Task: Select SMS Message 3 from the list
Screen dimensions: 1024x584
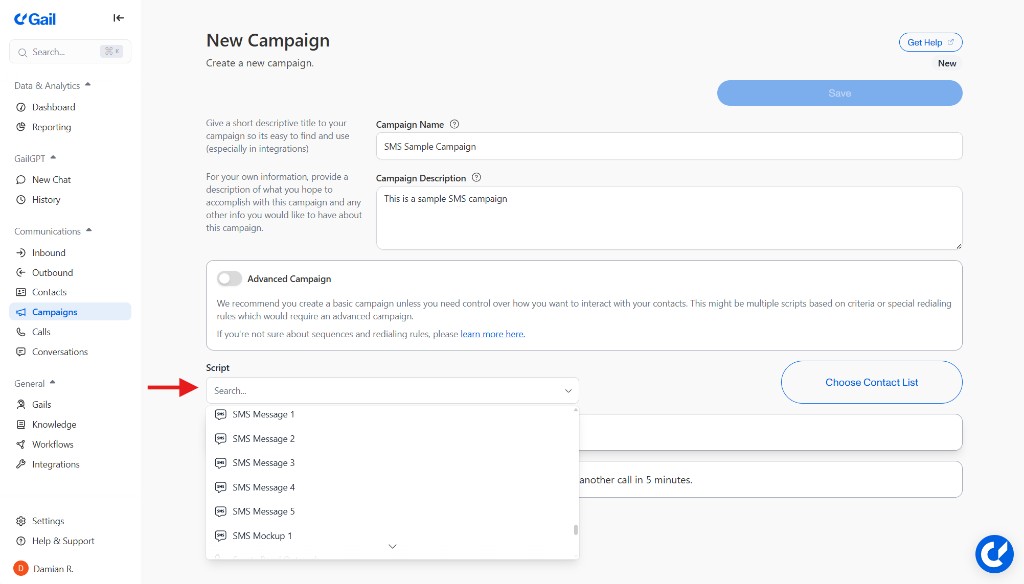Action: point(263,462)
